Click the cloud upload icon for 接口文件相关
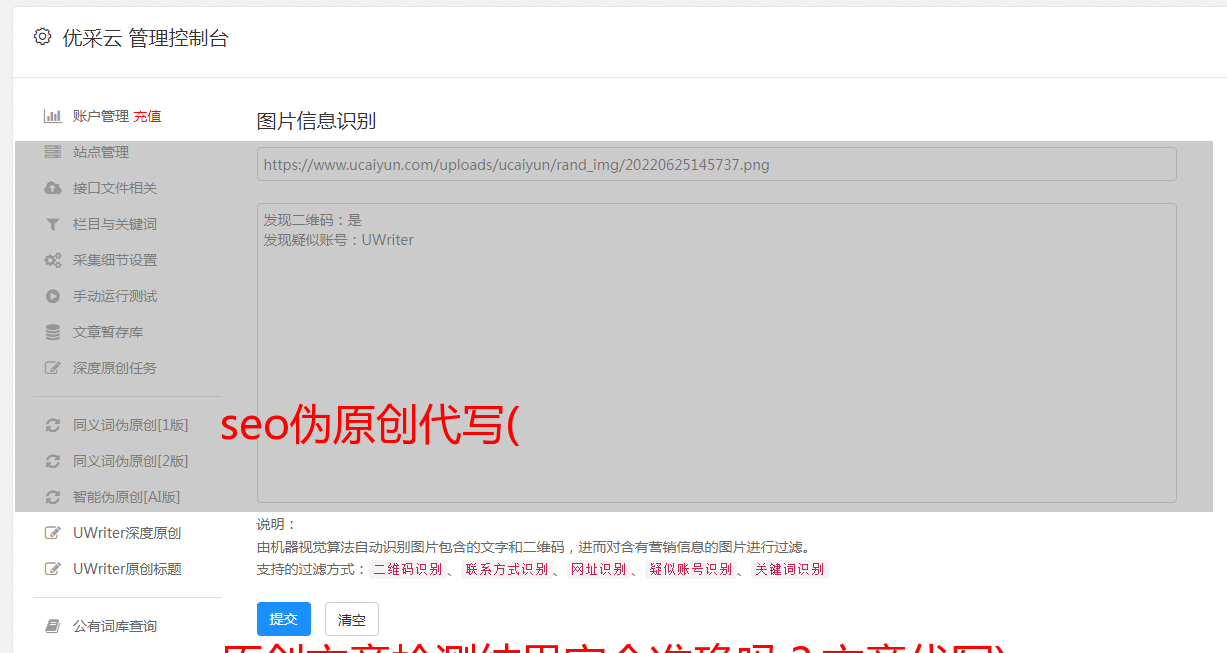This screenshot has width=1227, height=653. coord(53,188)
